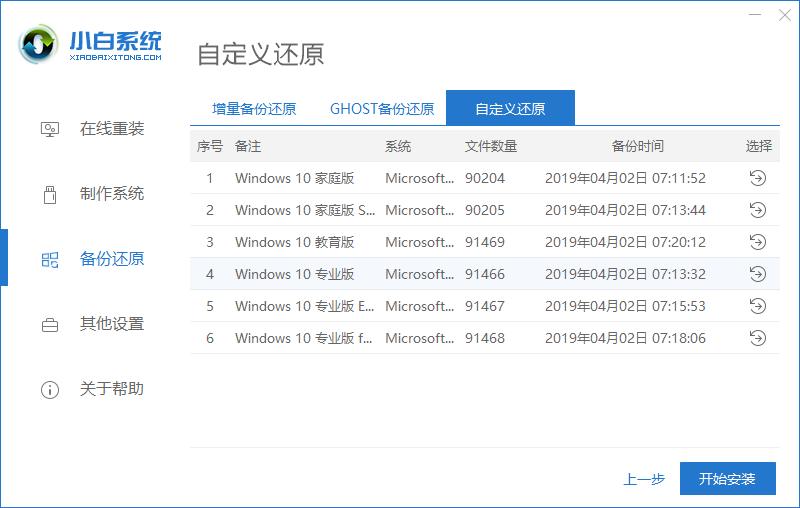Choose restore icon for Windows 10 专业版 row 4
Image resolution: width=800 pixels, height=508 pixels.
(x=758, y=274)
